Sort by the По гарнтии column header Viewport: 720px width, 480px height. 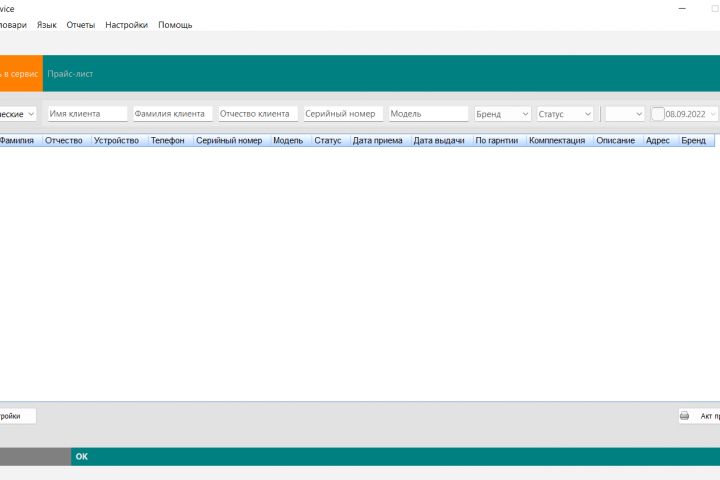point(500,141)
